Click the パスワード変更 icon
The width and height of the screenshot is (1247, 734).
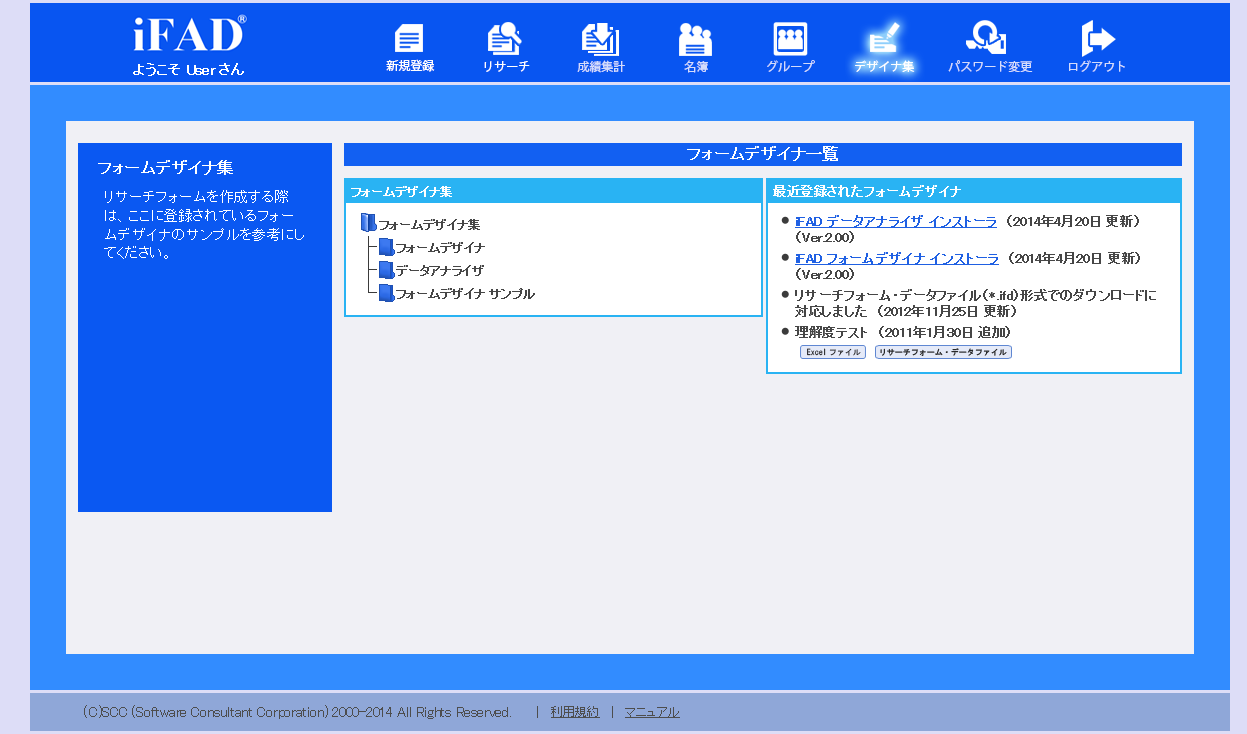tap(989, 39)
